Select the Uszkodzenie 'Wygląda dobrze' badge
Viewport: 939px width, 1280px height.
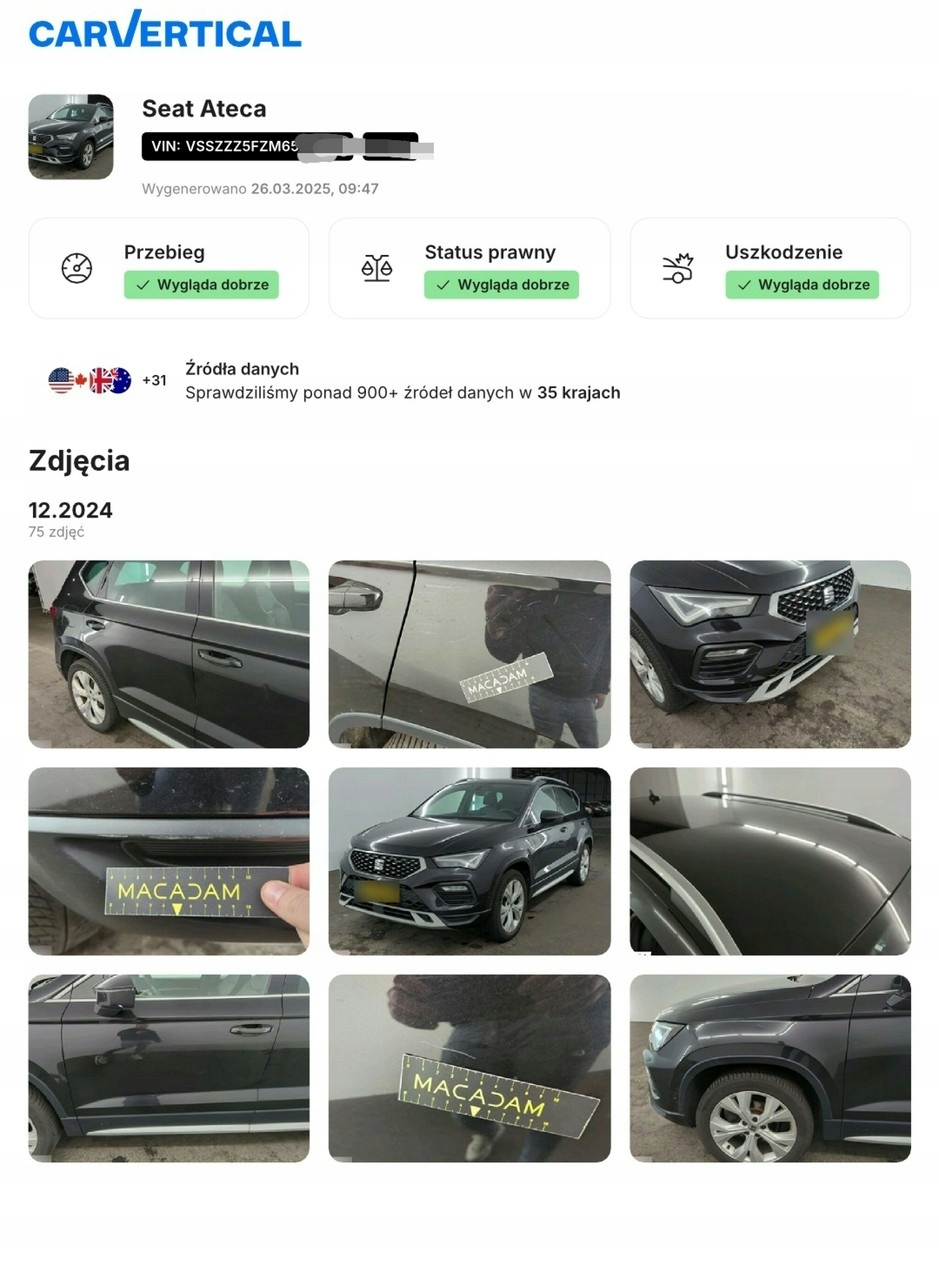[x=802, y=285]
